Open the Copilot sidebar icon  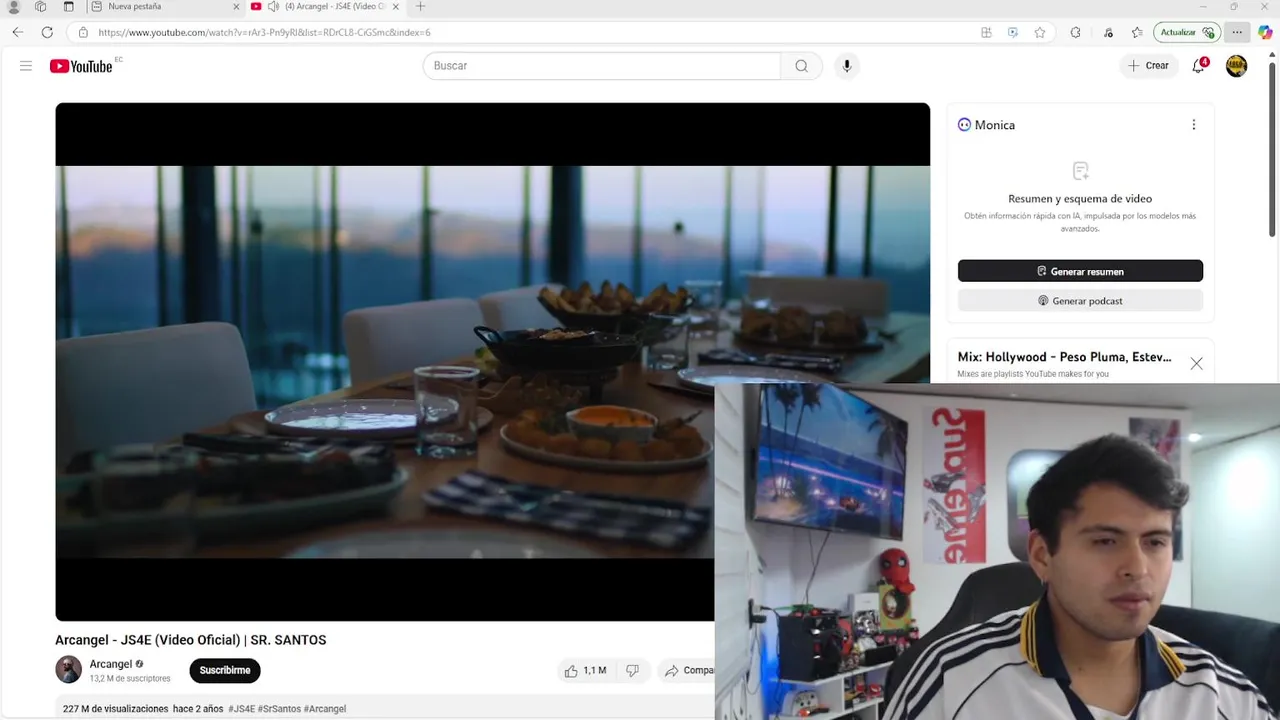pyautogui.click(x=1265, y=32)
